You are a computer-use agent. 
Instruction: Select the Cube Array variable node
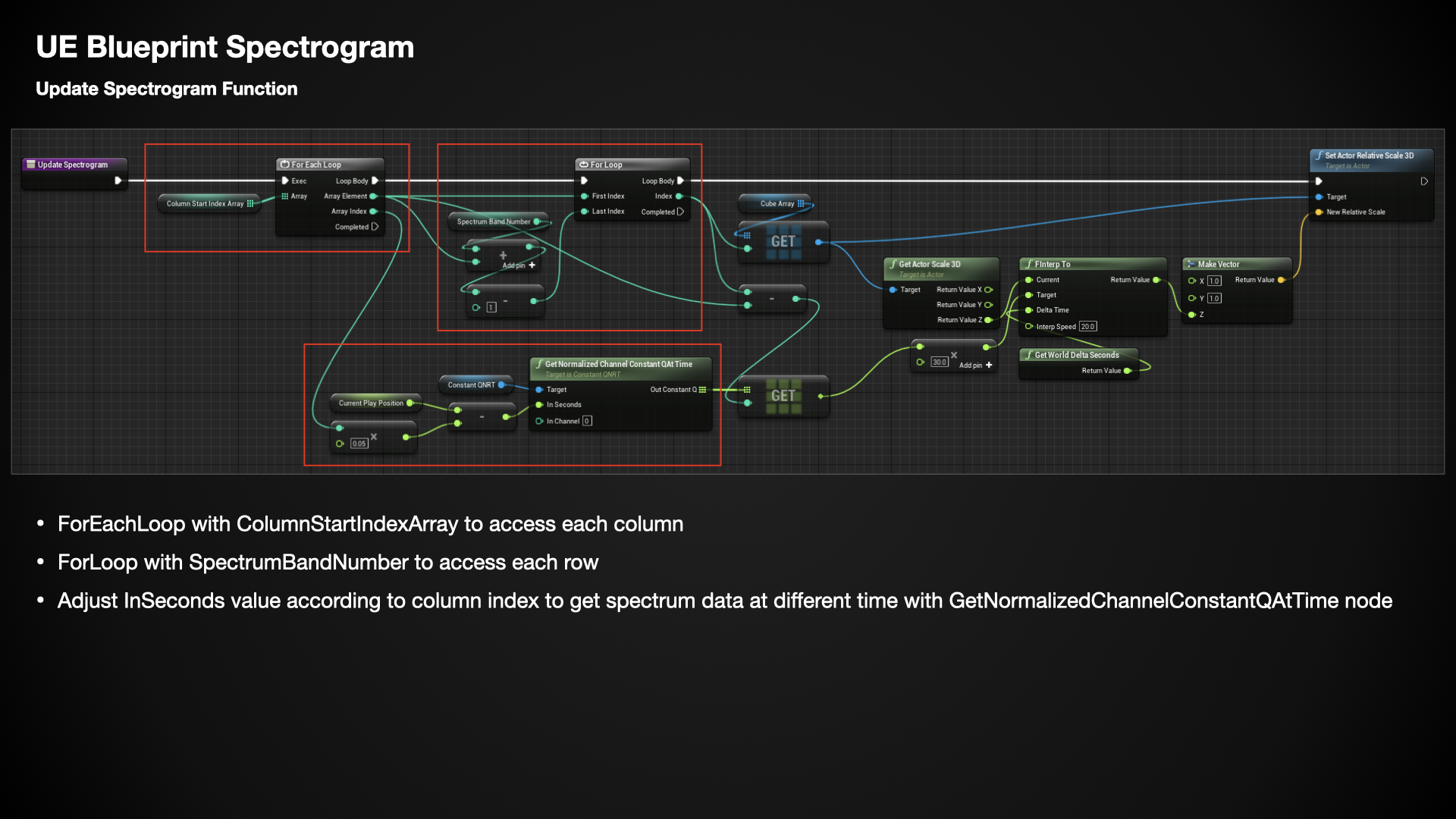pyautogui.click(x=777, y=203)
